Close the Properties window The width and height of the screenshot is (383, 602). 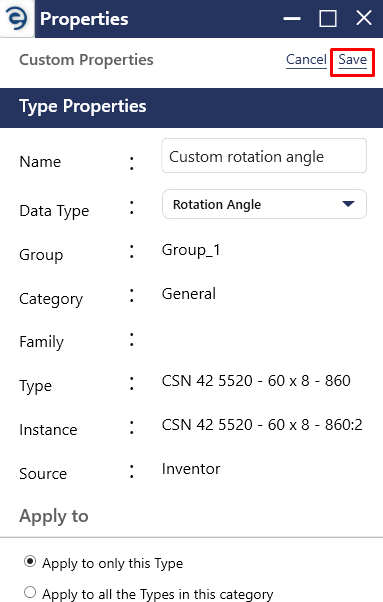(x=363, y=18)
